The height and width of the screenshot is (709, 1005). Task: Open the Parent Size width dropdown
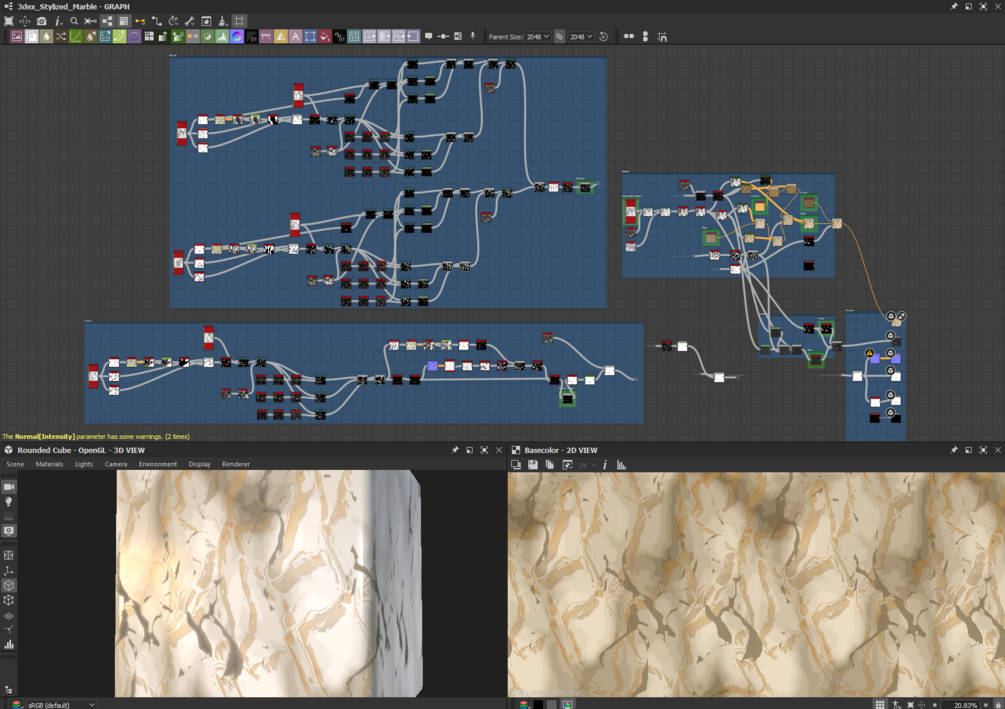pyautogui.click(x=538, y=37)
